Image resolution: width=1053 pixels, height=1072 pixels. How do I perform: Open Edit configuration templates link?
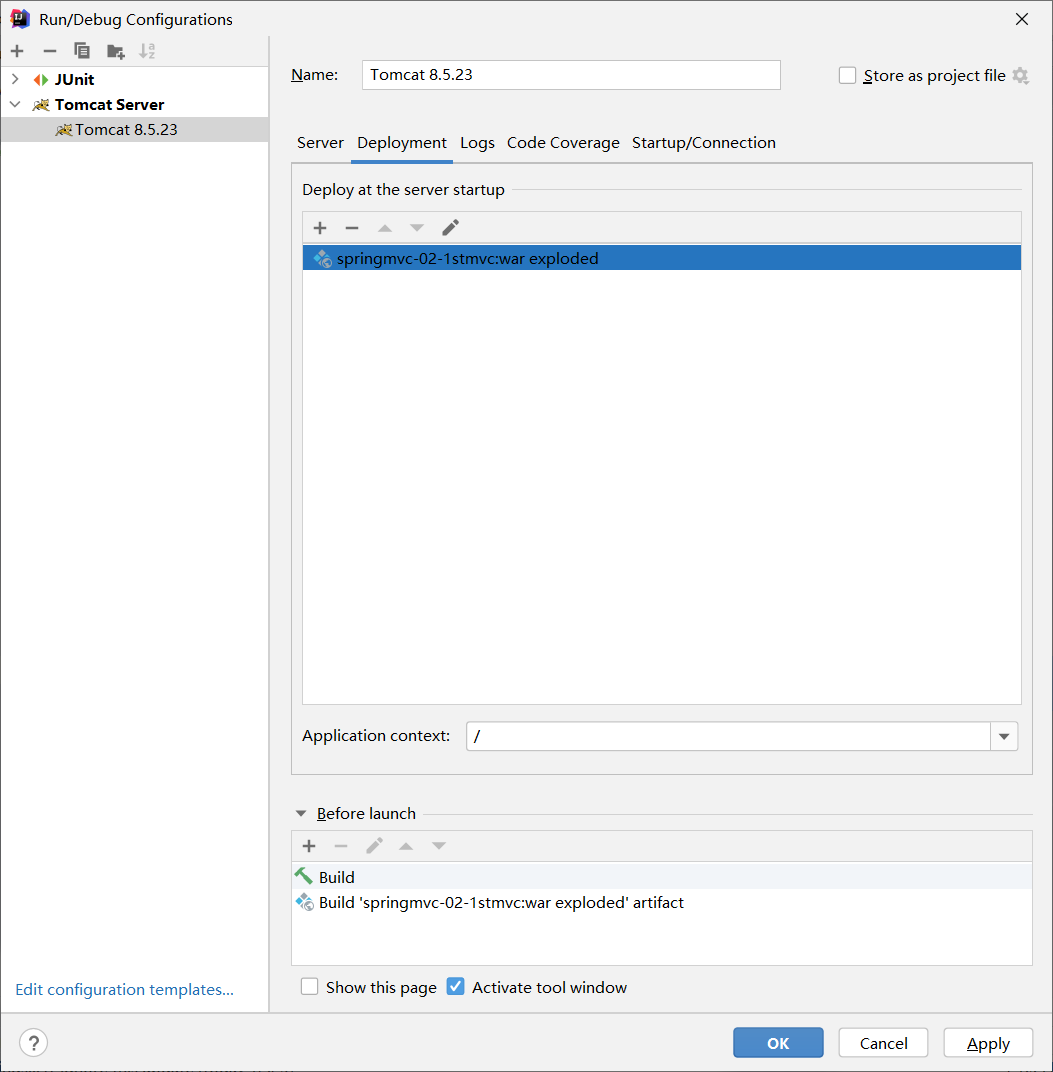(x=124, y=989)
